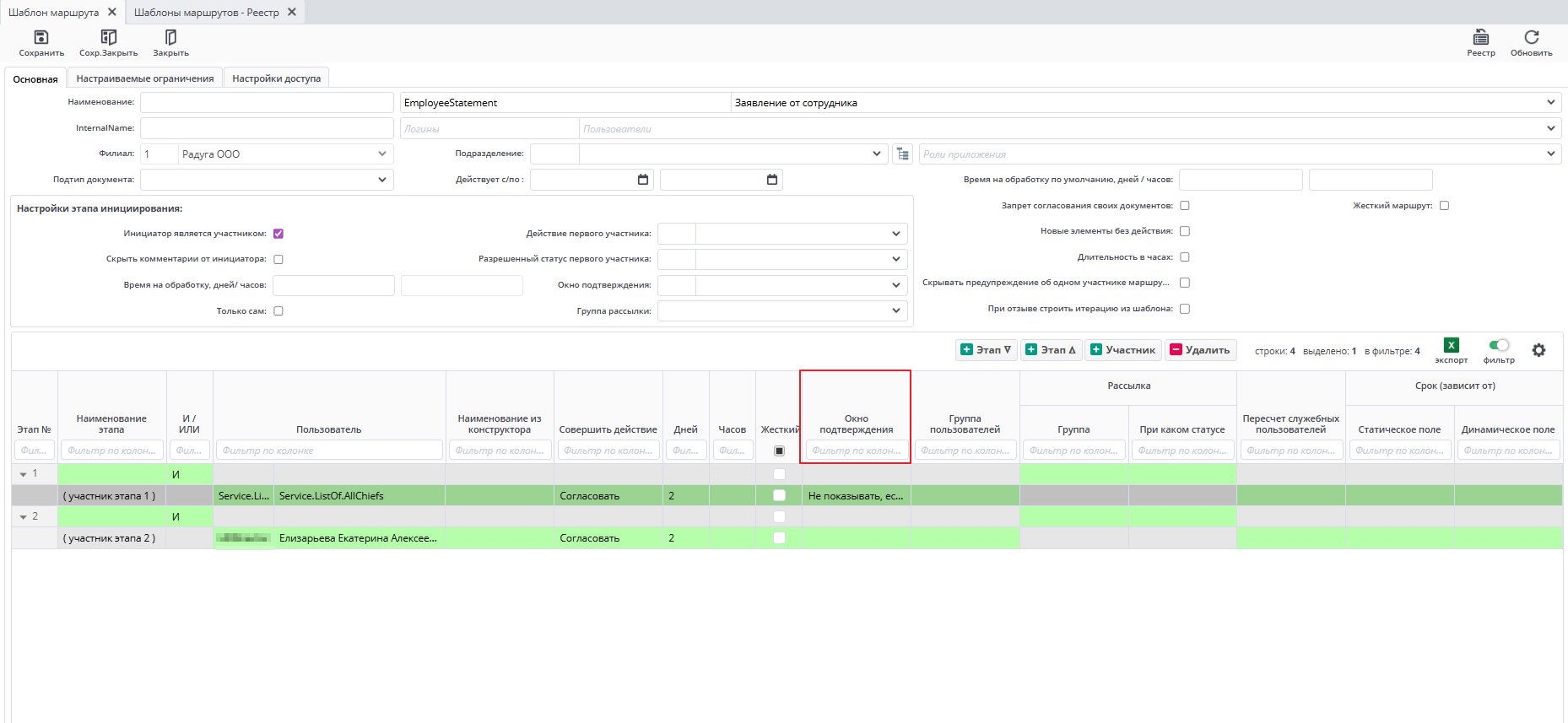Select the Елизарьева Екатерина Алексее... cell

pos(360,537)
